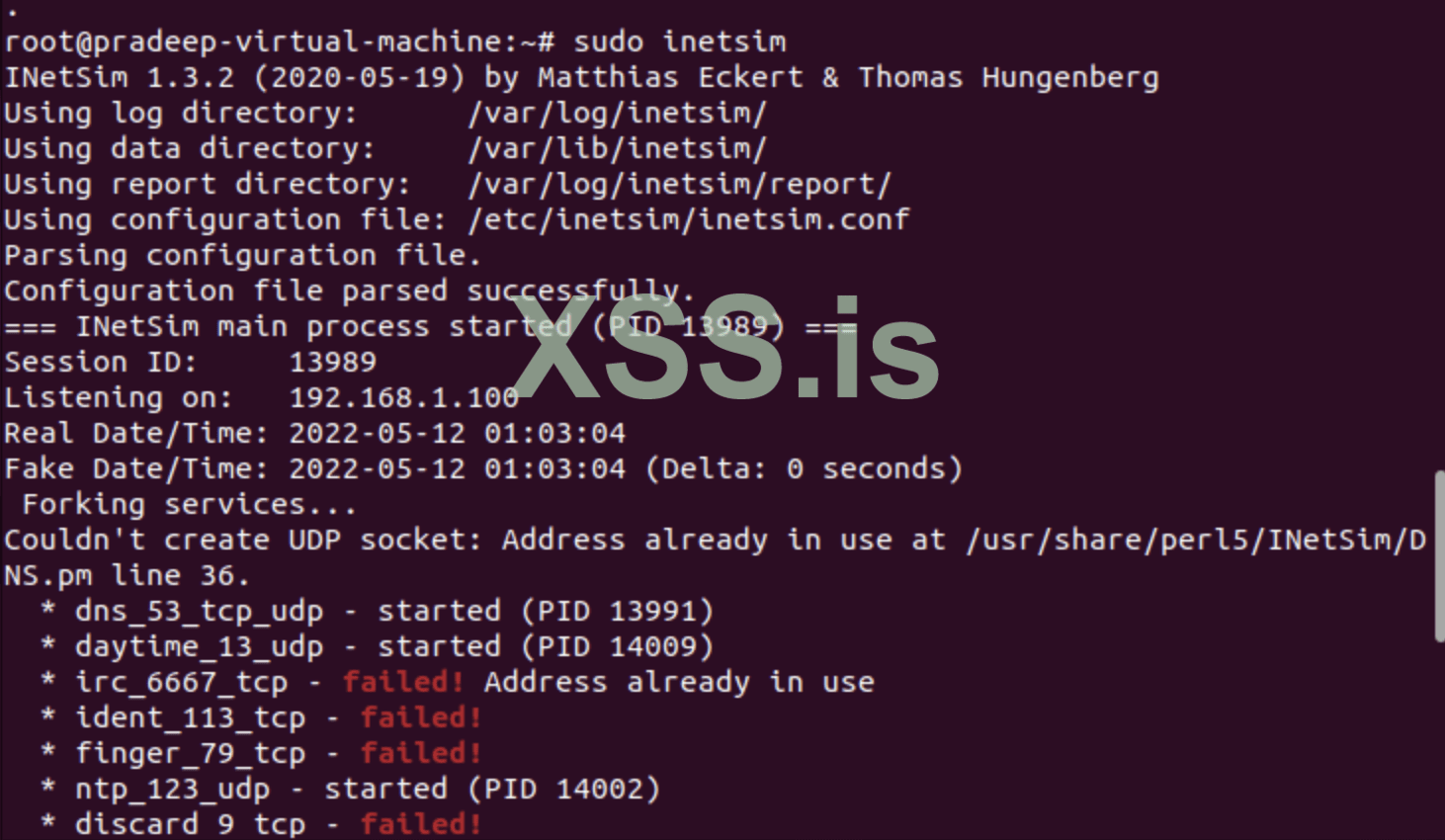
Task: Click the 'Forking services...' line
Action: 189,504
